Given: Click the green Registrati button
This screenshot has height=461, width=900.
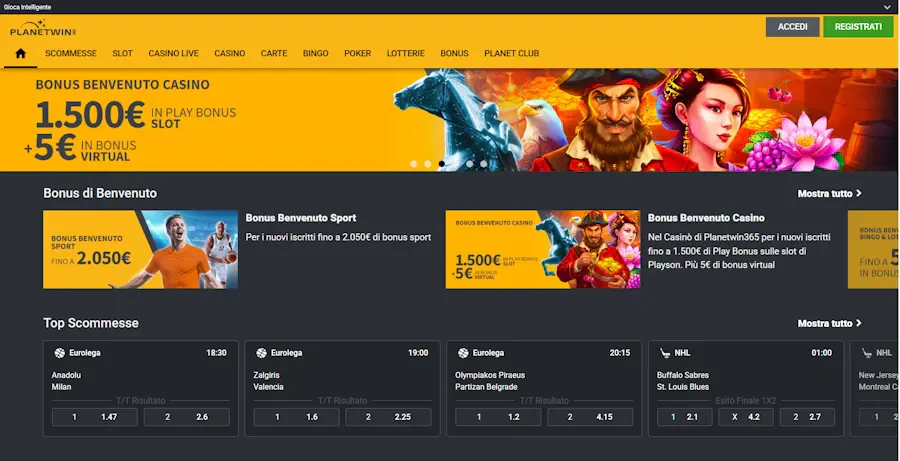Looking at the screenshot, I should point(858,27).
